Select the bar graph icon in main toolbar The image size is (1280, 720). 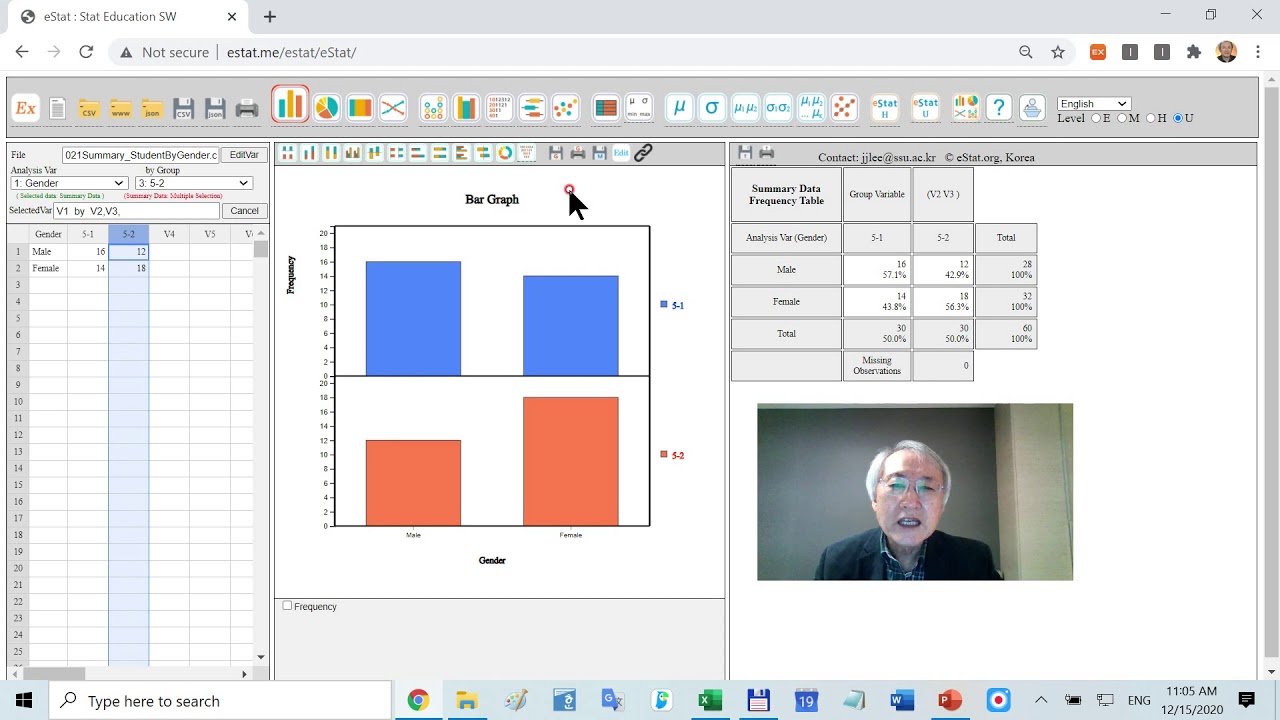290,105
